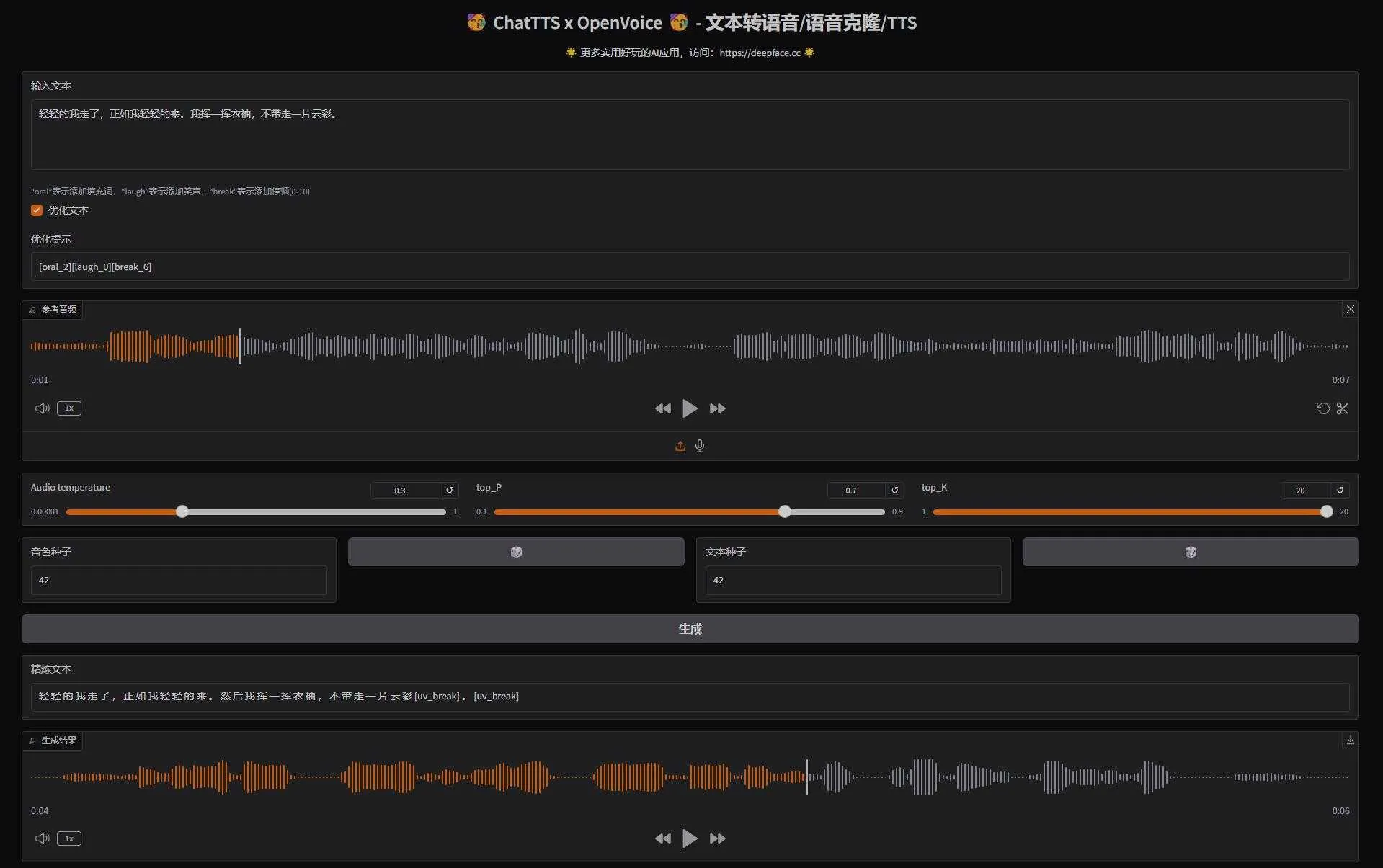This screenshot has width=1383, height=868.
Task: Upload a reference audio file
Action: coord(680,446)
